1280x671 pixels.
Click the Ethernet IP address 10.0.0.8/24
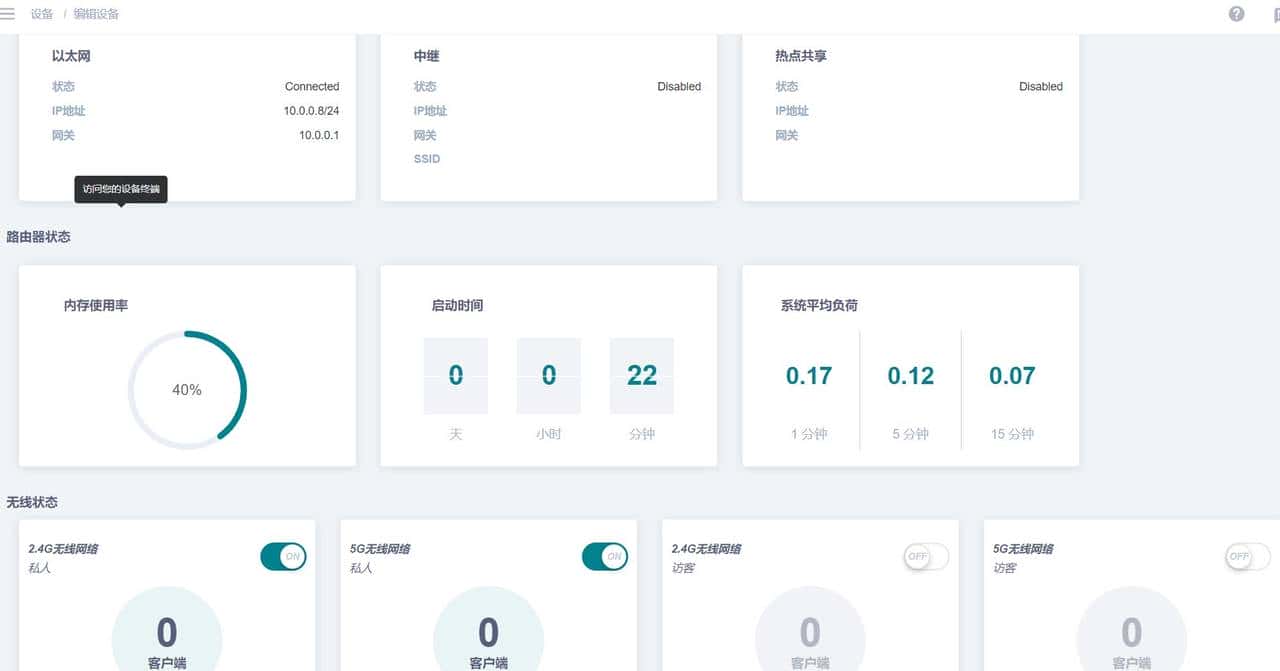(x=311, y=111)
